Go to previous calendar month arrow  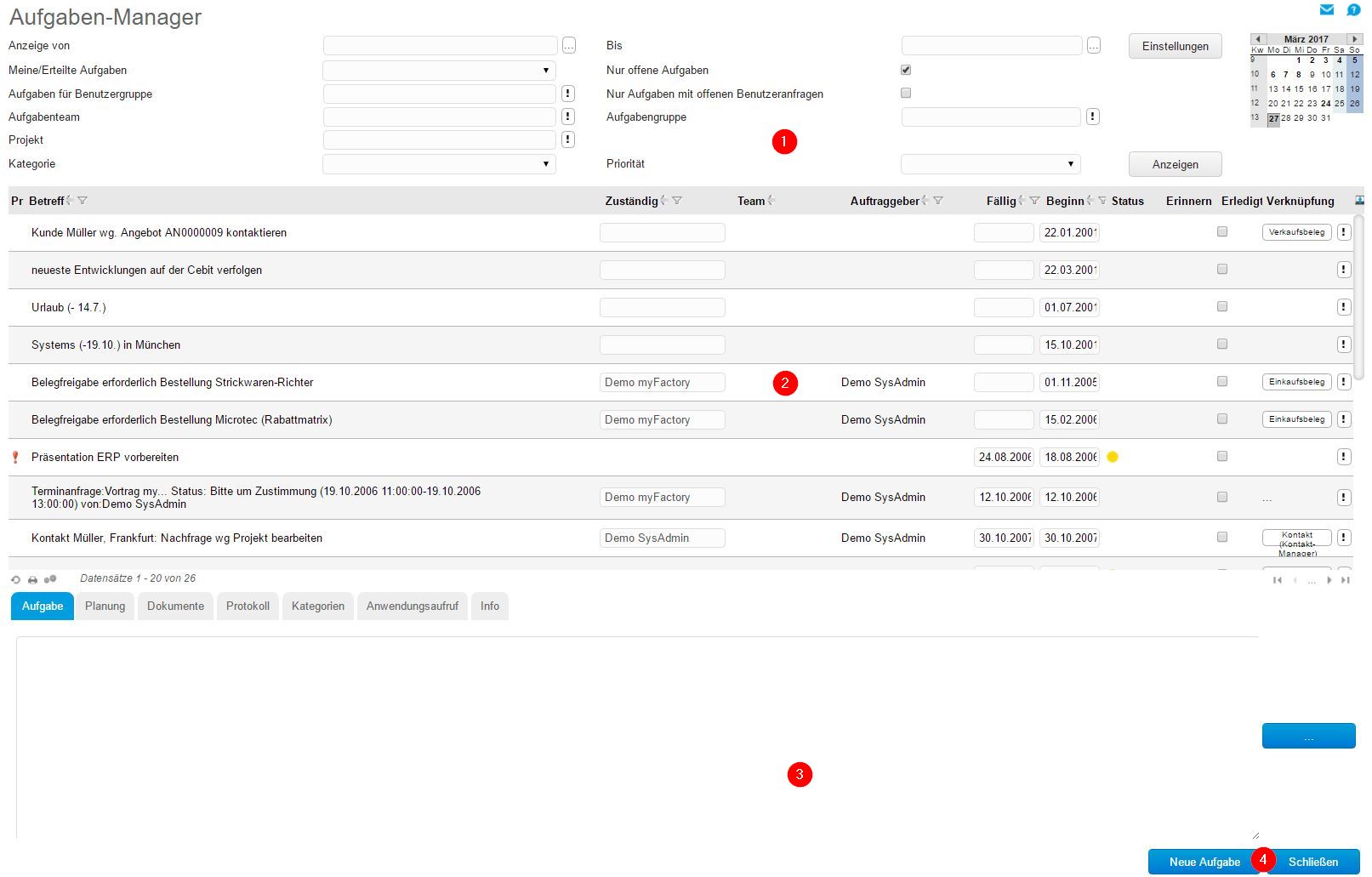[1258, 39]
